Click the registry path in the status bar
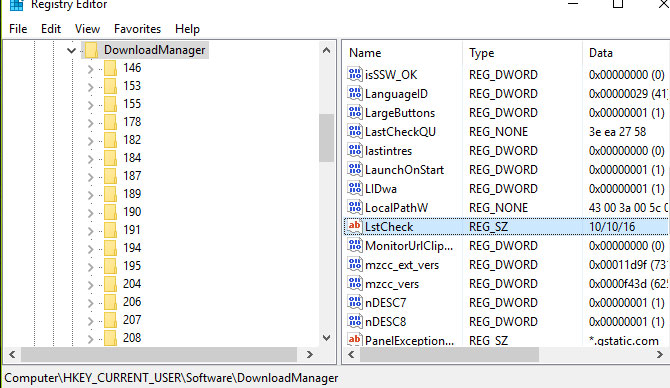The width and height of the screenshot is (670, 388). coord(171,378)
